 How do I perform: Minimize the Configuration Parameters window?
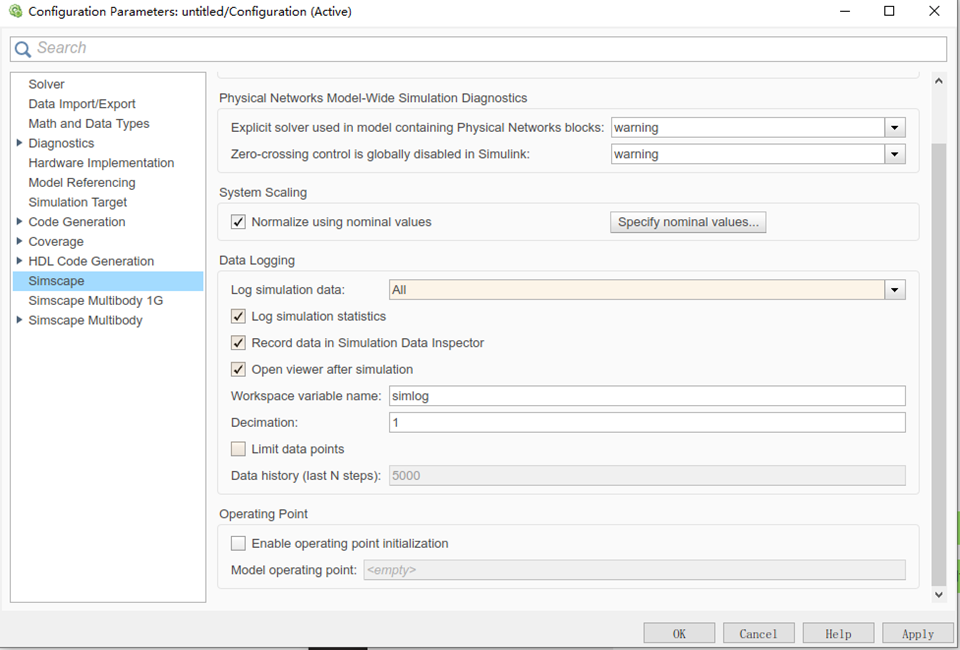click(x=845, y=11)
